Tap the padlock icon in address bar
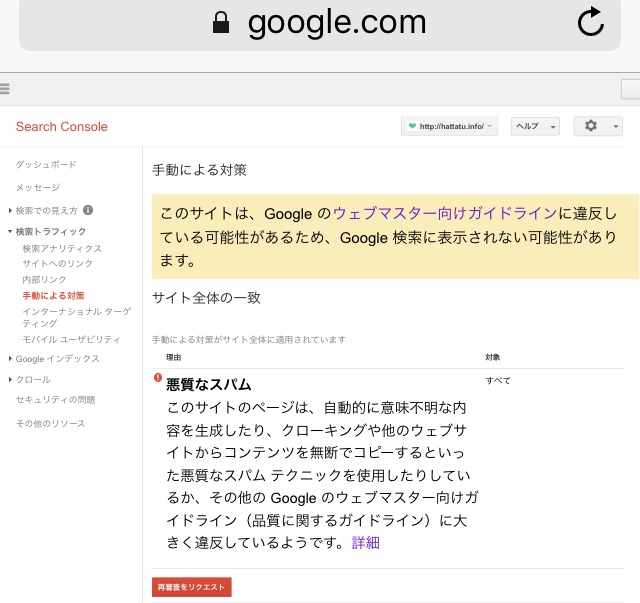The image size is (640, 603). [x=221, y=22]
